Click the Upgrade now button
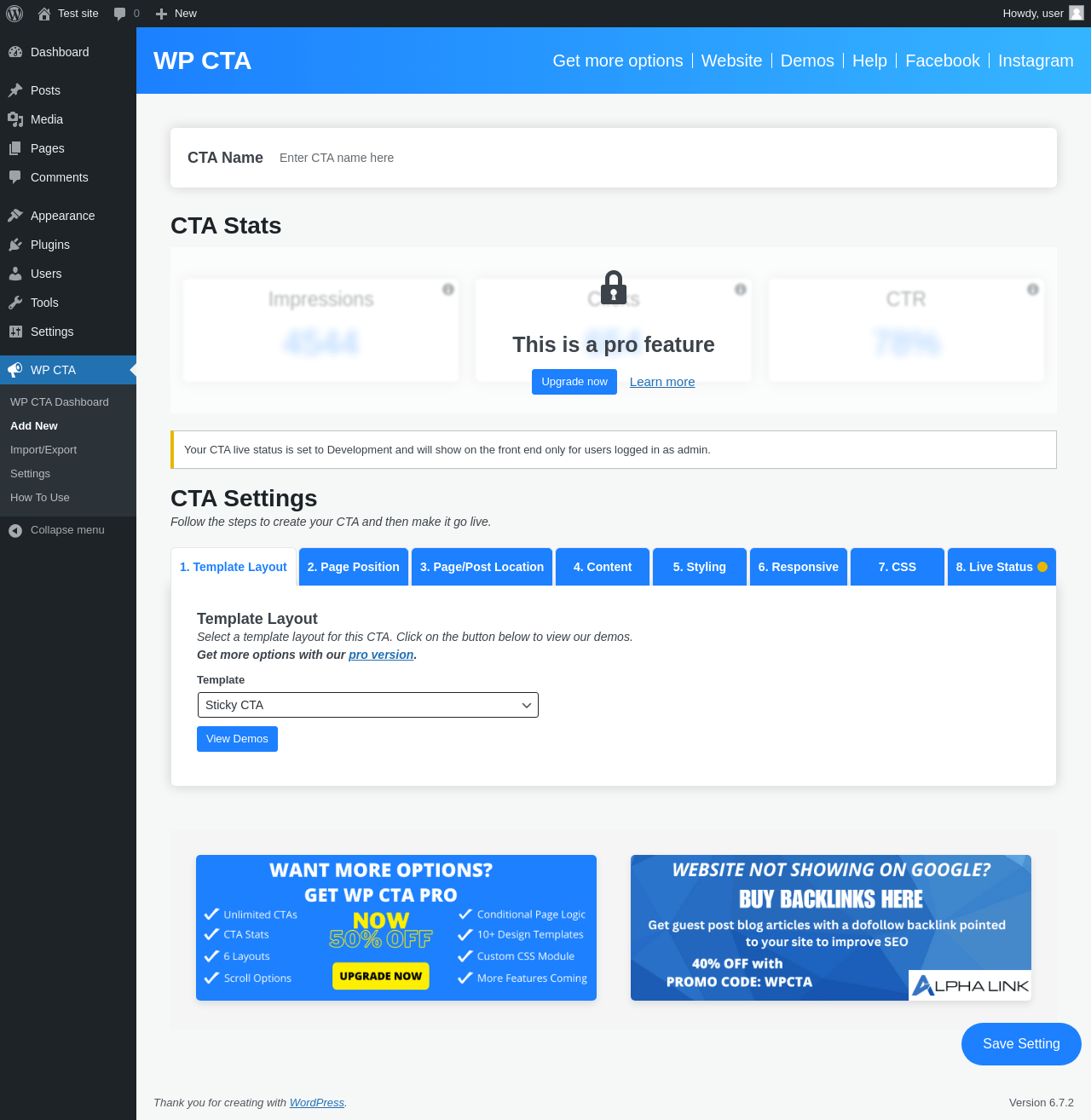The image size is (1091, 1120). click(574, 382)
